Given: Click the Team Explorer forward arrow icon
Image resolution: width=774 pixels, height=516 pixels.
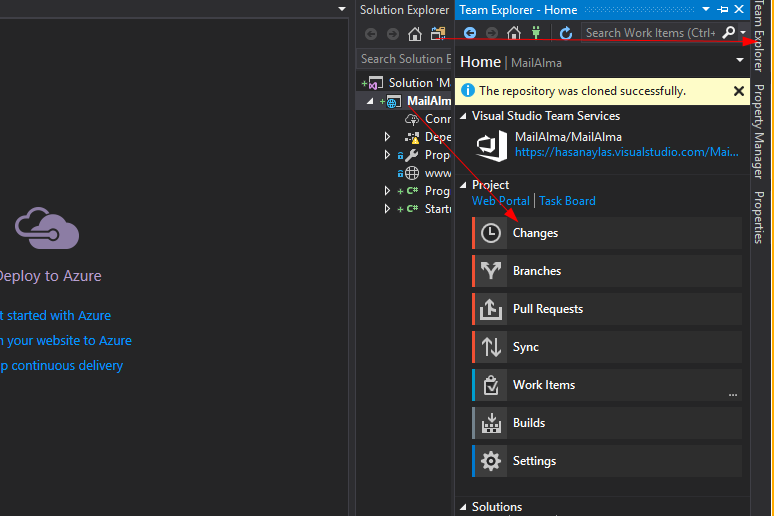Looking at the screenshot, I should pos(492,33).
